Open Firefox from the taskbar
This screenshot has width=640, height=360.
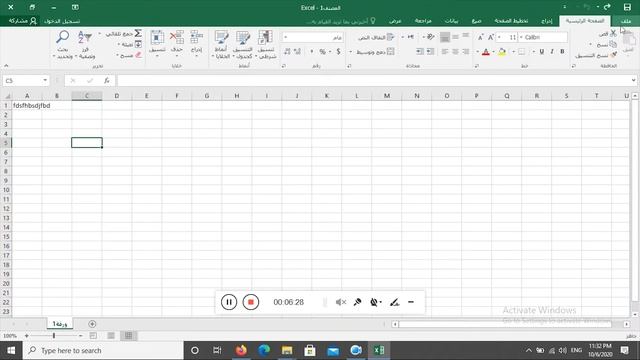coord(241,350)
